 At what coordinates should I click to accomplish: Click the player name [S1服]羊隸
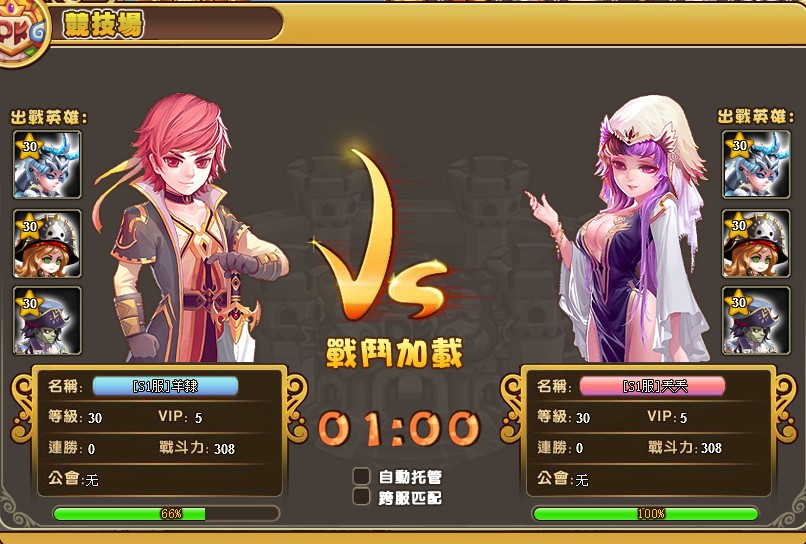166,386
